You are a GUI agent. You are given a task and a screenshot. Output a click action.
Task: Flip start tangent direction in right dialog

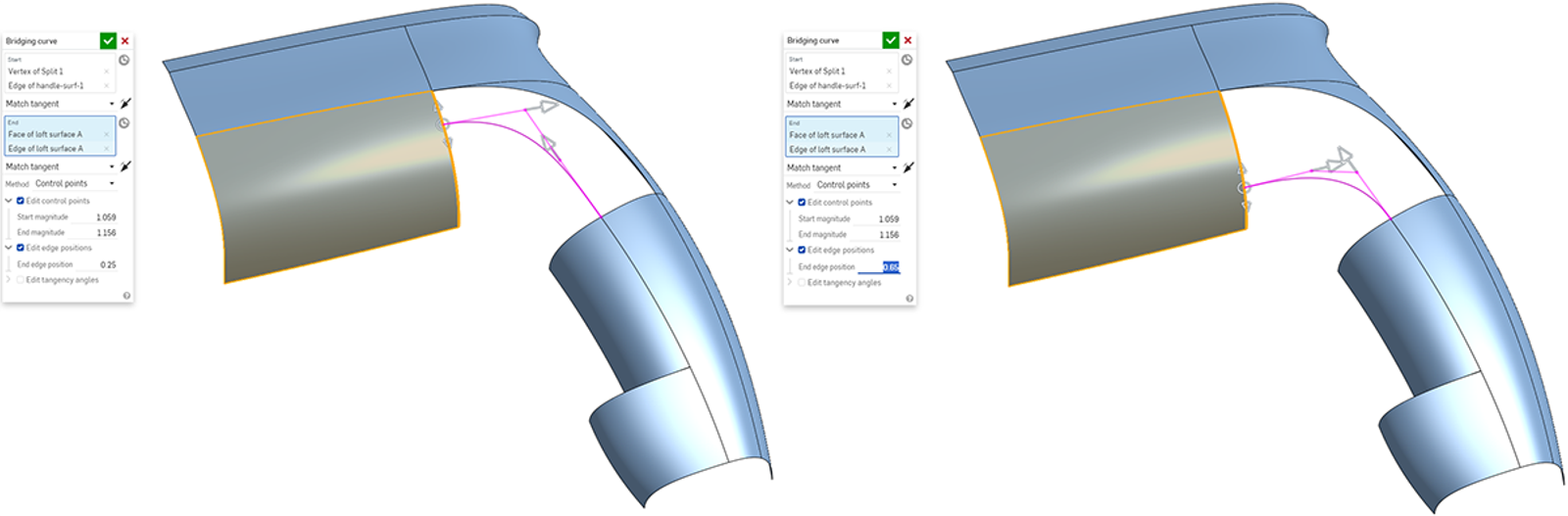point(908,103)
